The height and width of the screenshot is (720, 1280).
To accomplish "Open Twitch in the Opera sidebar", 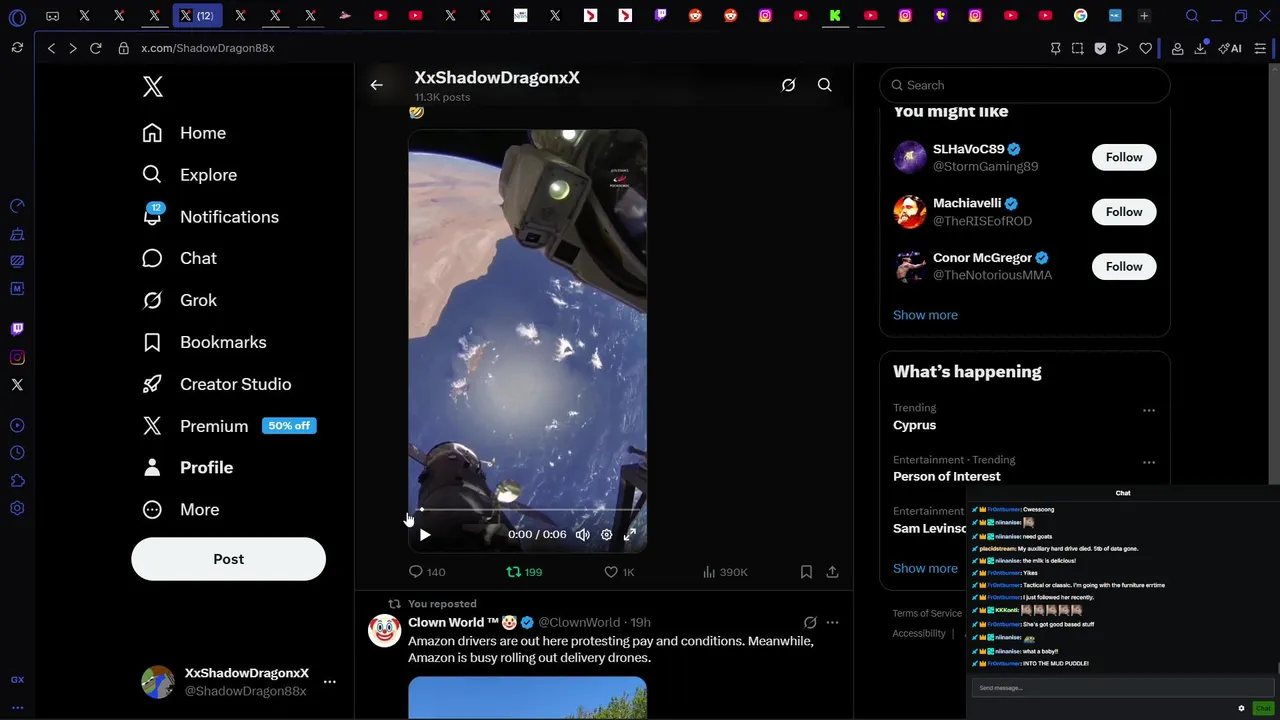I will coord(17,329).
